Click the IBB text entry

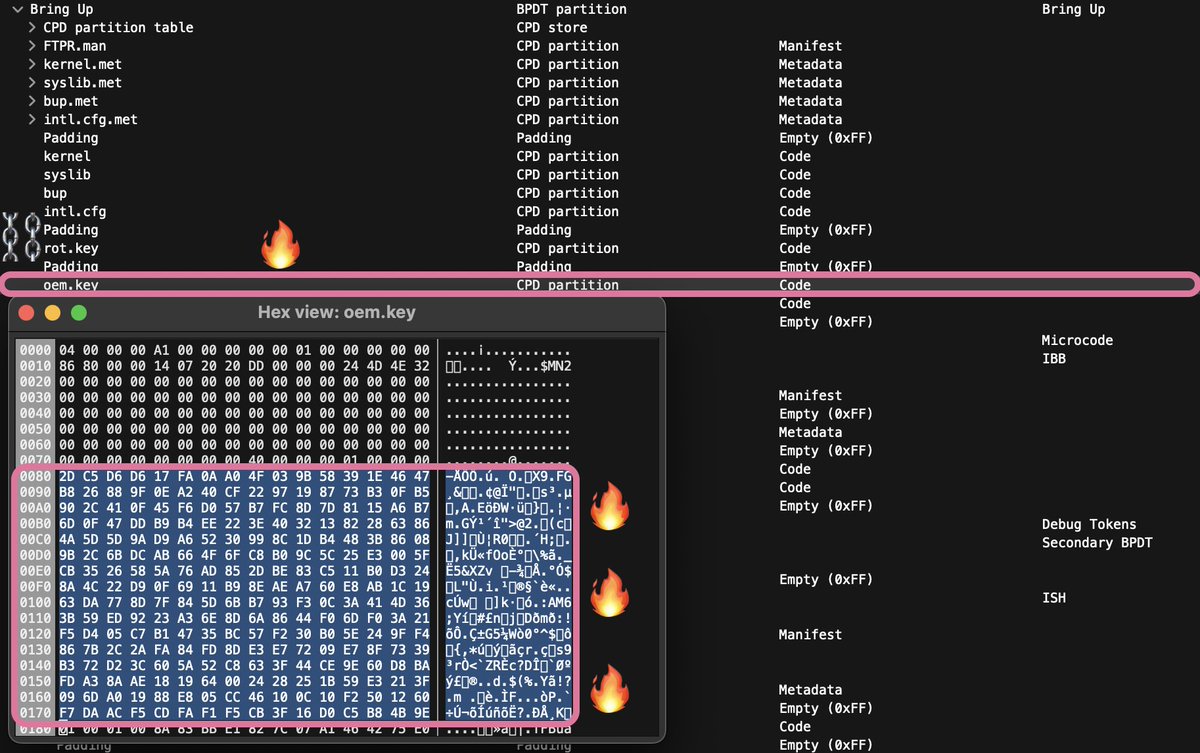click(1054, 358)
